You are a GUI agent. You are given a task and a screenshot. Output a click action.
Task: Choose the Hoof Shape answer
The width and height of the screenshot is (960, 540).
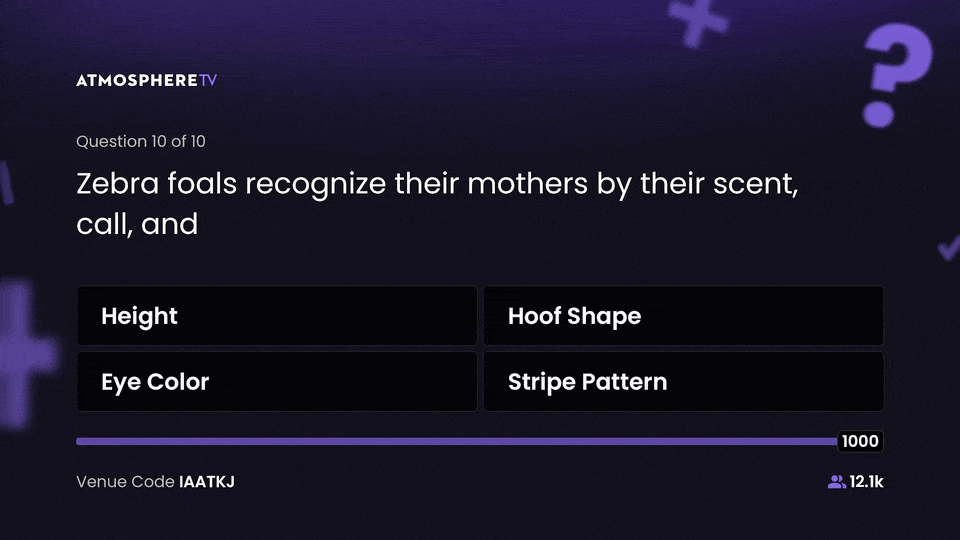pos(683,316)
